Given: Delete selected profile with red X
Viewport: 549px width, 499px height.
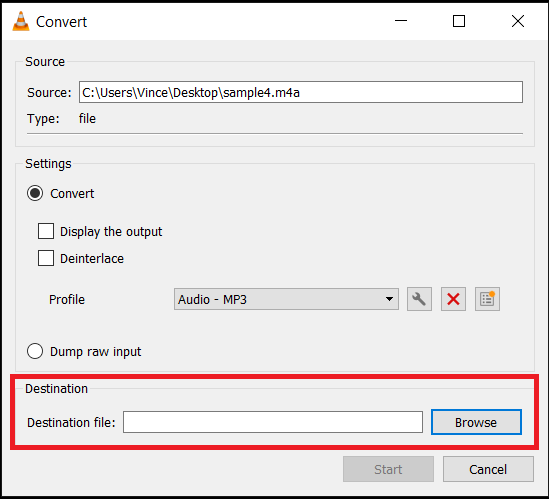Looking at the screenshot, I should coord(453,299).
